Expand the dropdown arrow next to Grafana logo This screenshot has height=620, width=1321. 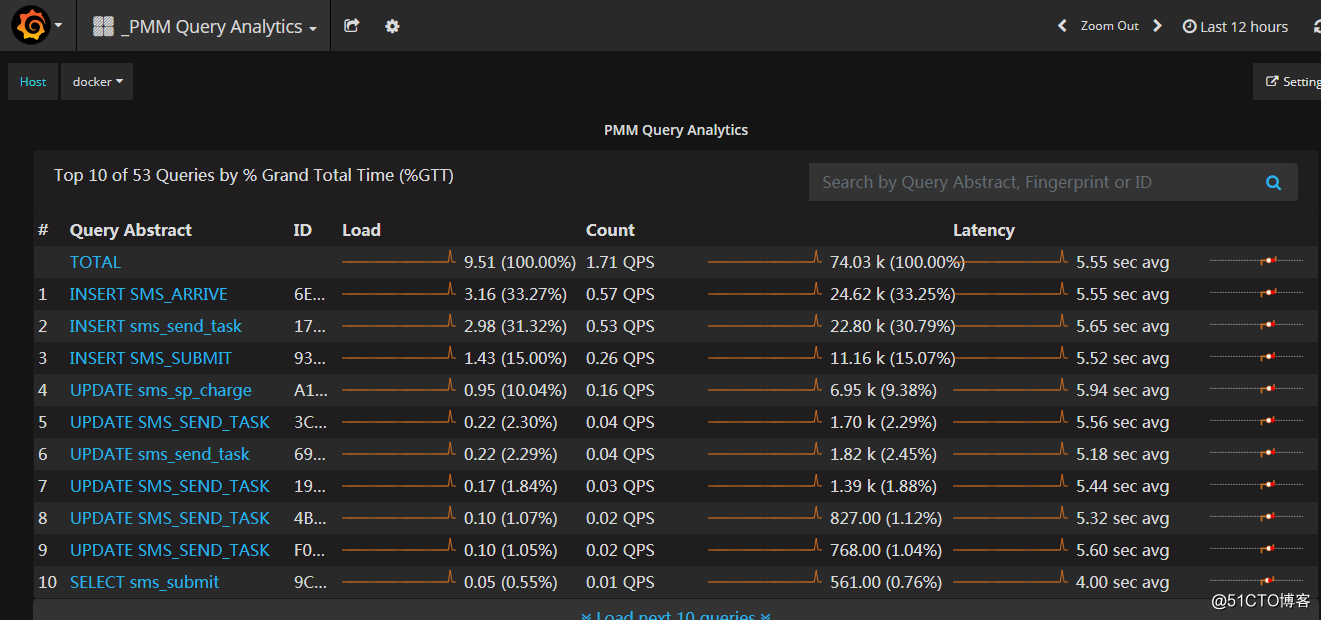coord(58,26)
